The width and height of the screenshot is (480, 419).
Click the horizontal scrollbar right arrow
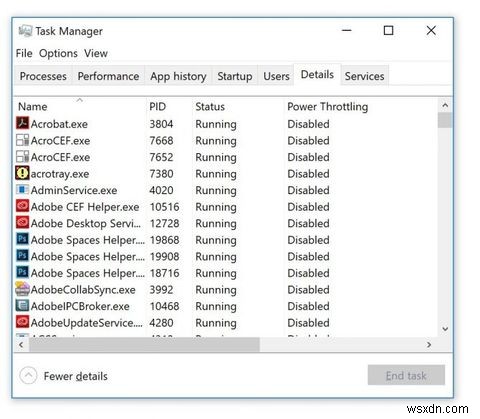pyautogui.click(x=429, y=344)
